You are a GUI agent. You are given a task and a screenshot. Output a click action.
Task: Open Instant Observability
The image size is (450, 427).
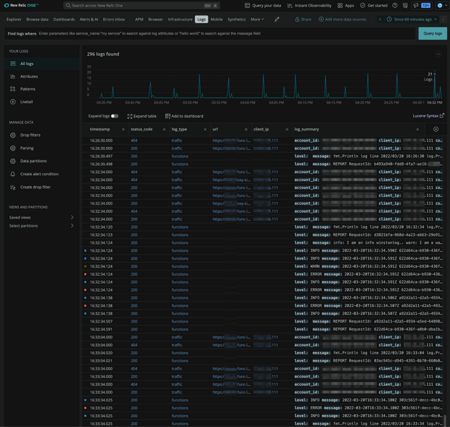pos(309,5)
